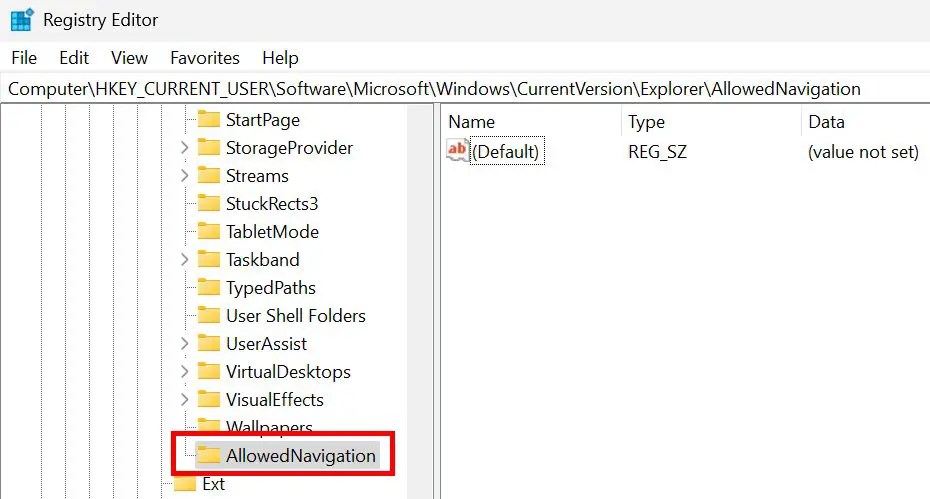
Task: Click the registry path address bar
Action: [465, 89]
